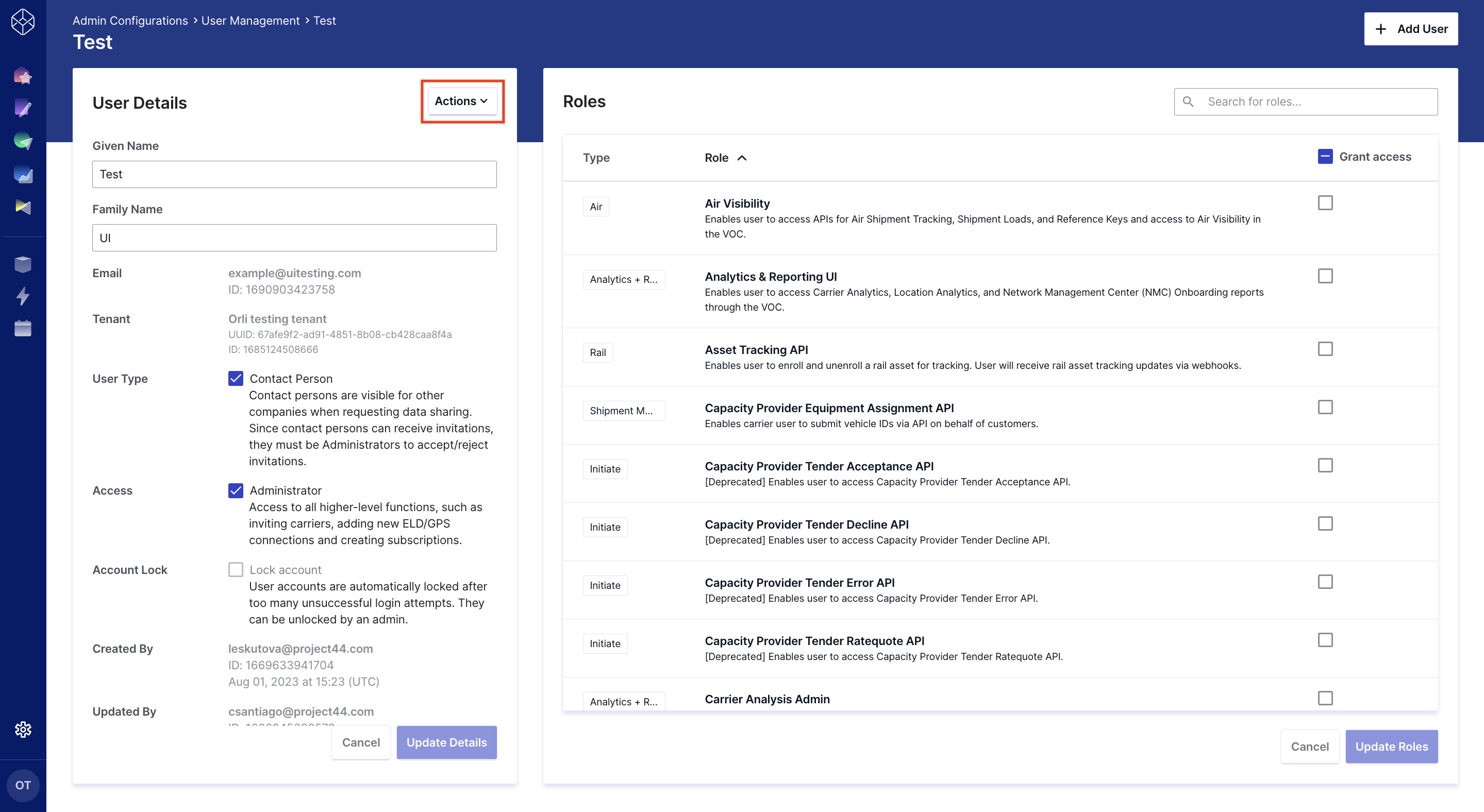This screenshot has height=812, width=1484.
Task: Open the home workspace icon in sidebar
Action: click(x=23, y=75)
